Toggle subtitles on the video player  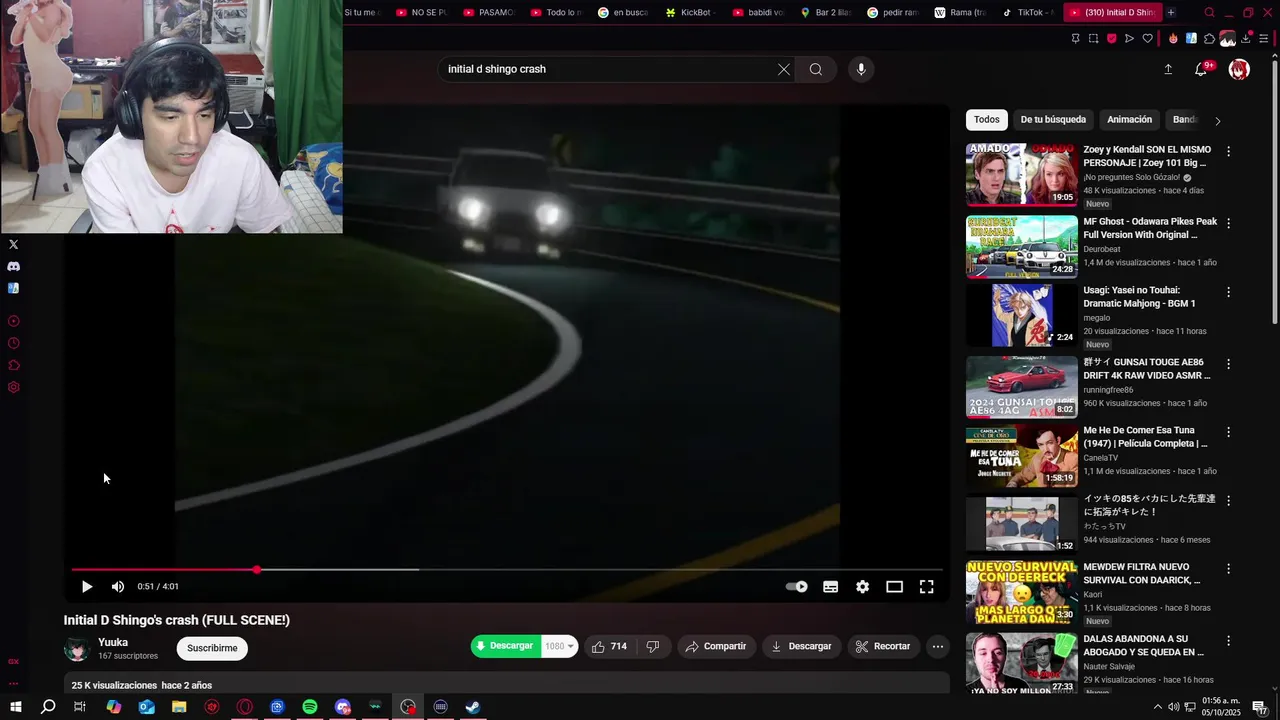(830, 587)
